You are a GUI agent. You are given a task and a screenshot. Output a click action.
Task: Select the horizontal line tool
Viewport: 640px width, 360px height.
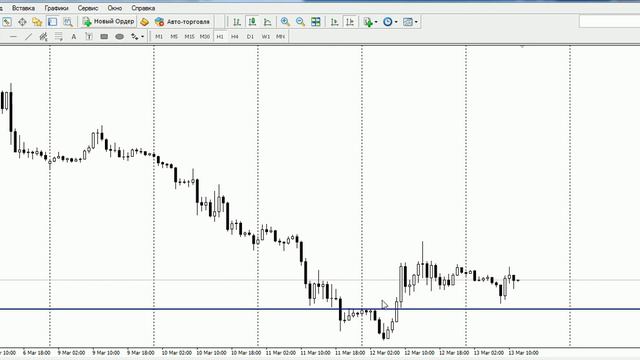coord(13,37)
